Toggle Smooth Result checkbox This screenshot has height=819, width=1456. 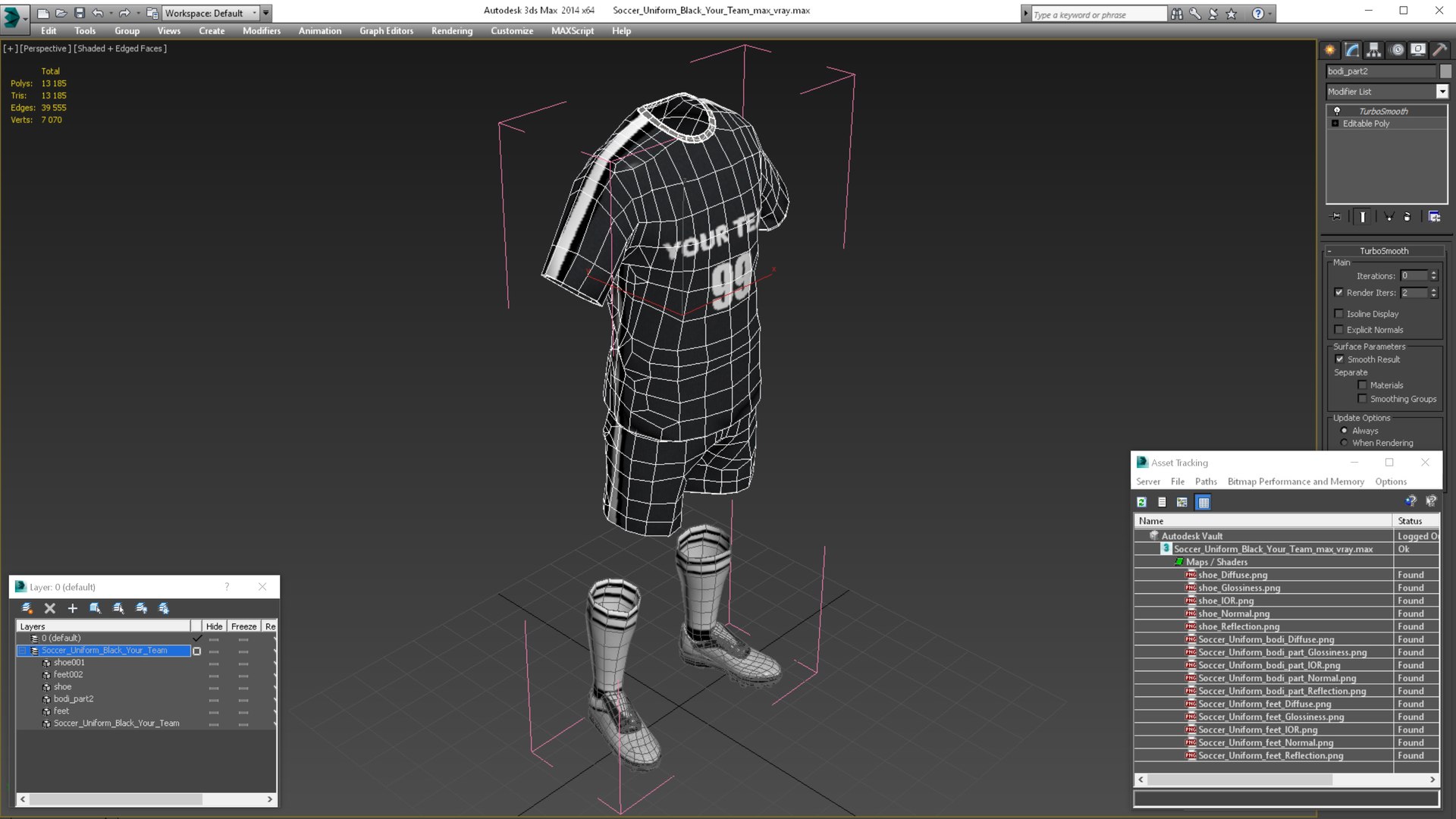(x=1339, y=359)
